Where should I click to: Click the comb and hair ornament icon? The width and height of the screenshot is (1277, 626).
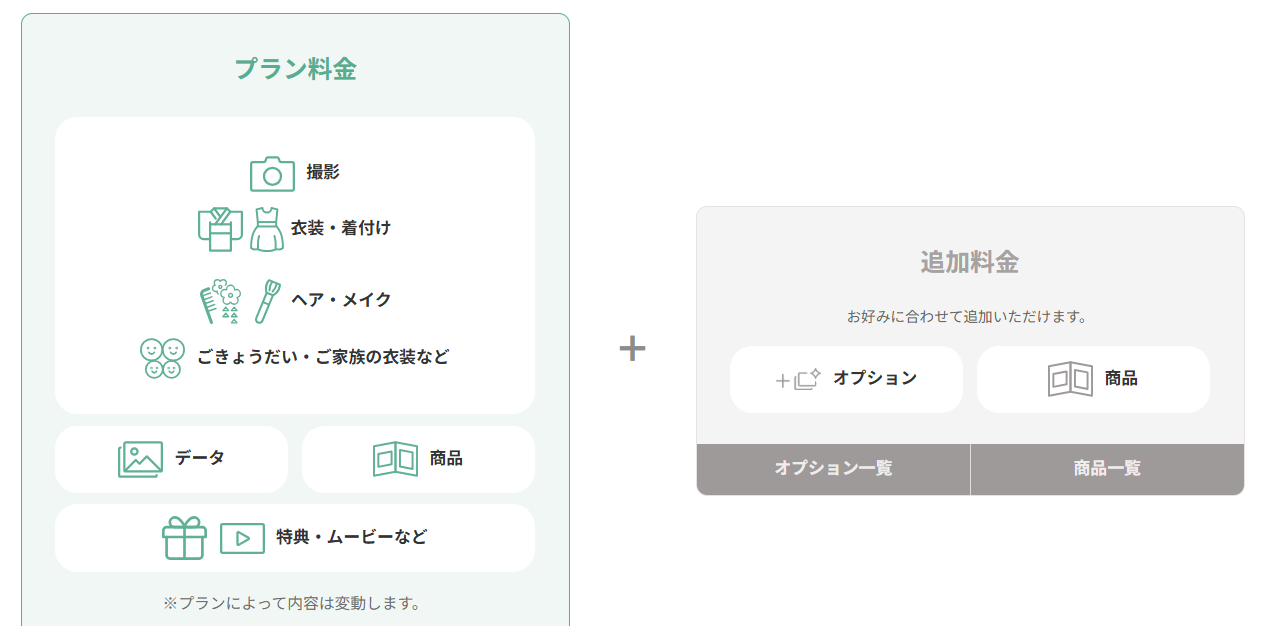pyautogui.click(x=221, y=300)
